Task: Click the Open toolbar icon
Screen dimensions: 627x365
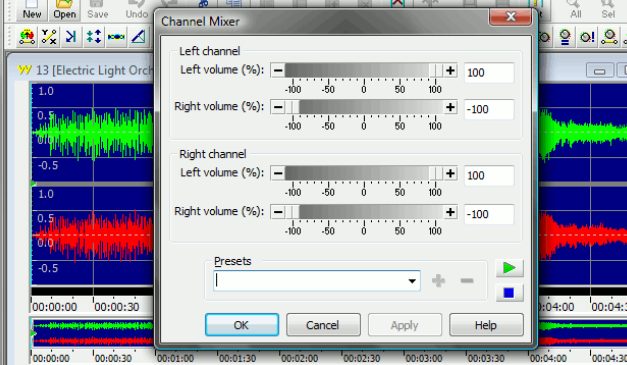Action: point(64,10)
